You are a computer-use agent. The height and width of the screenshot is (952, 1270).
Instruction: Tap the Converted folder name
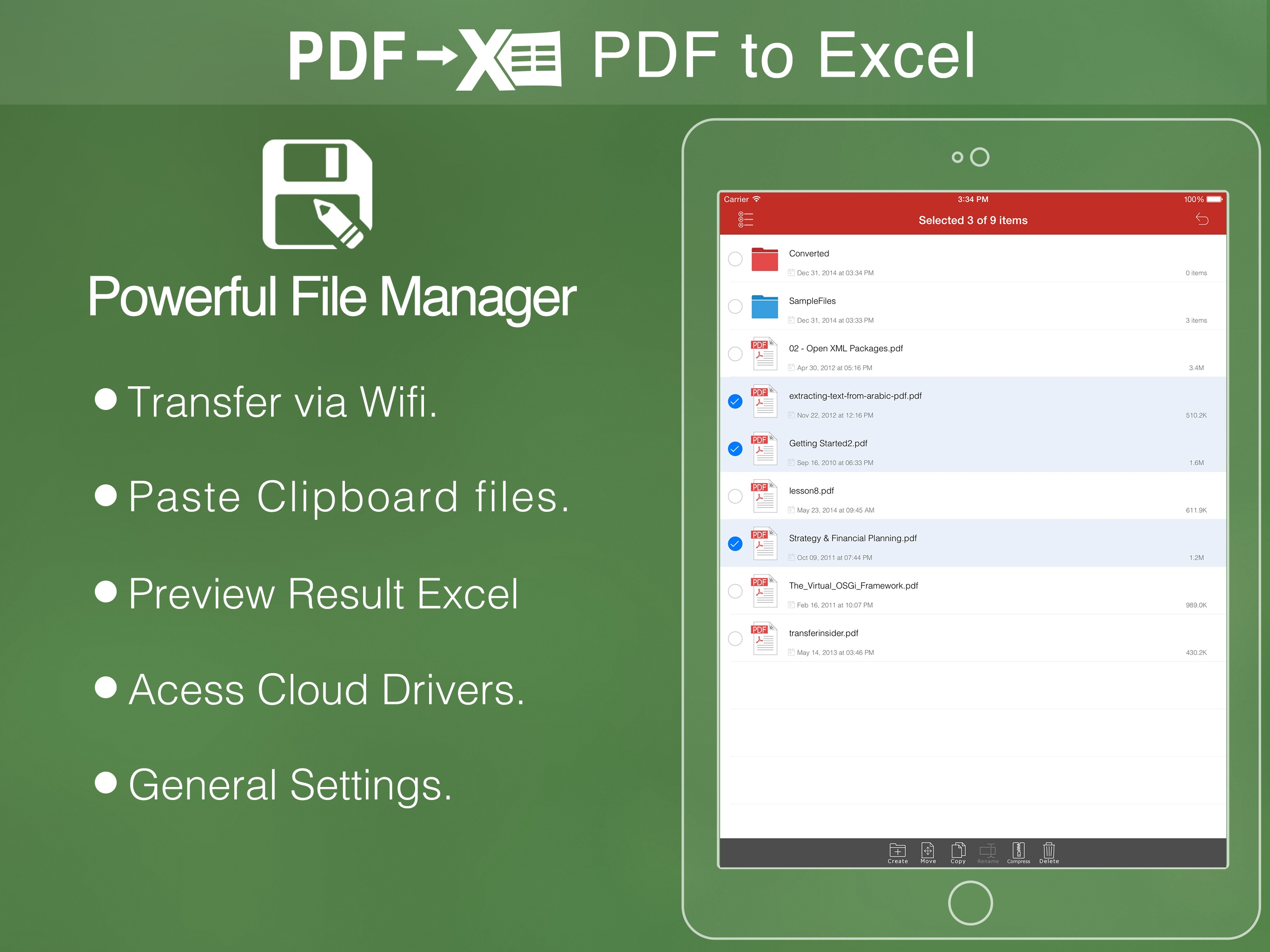coord(808,253)
